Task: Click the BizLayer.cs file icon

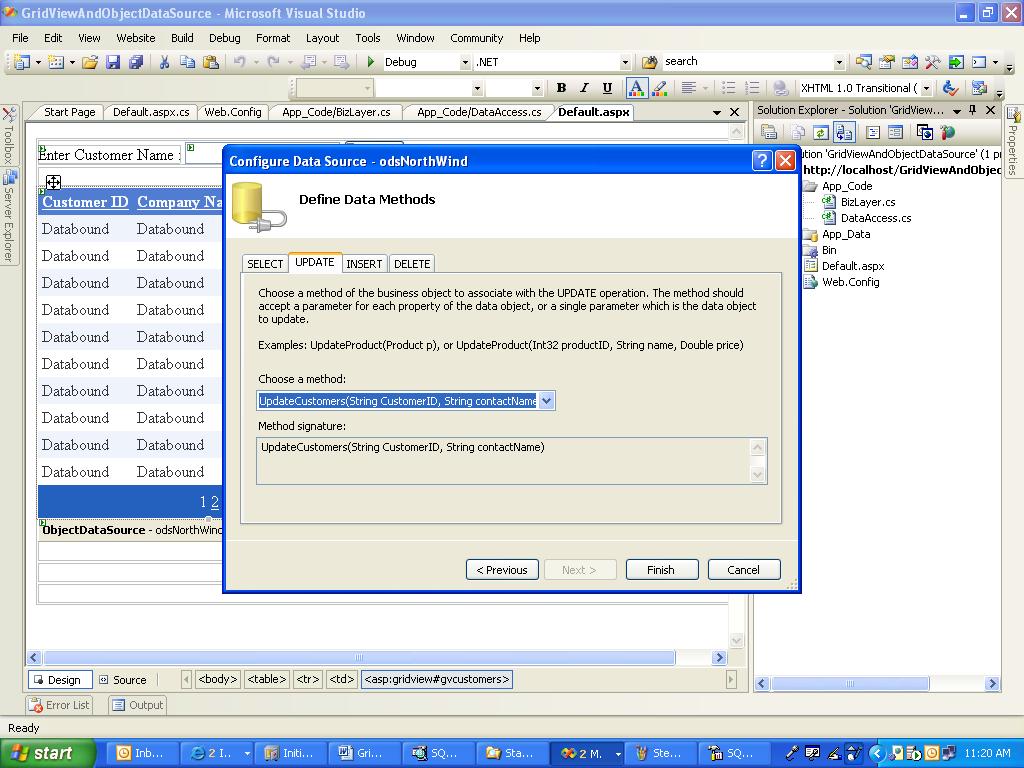Action: [829, 202]
